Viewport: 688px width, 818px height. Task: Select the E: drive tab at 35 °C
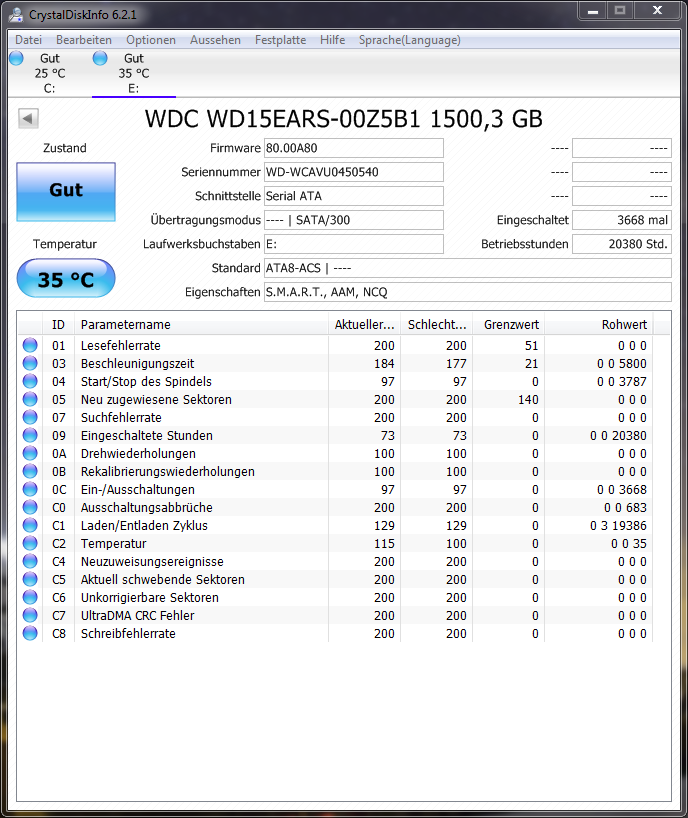[134, 73]
